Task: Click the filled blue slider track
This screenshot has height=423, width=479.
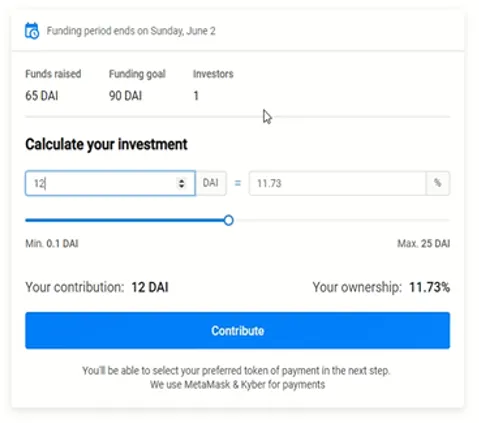Action: [x=125, y=220]
